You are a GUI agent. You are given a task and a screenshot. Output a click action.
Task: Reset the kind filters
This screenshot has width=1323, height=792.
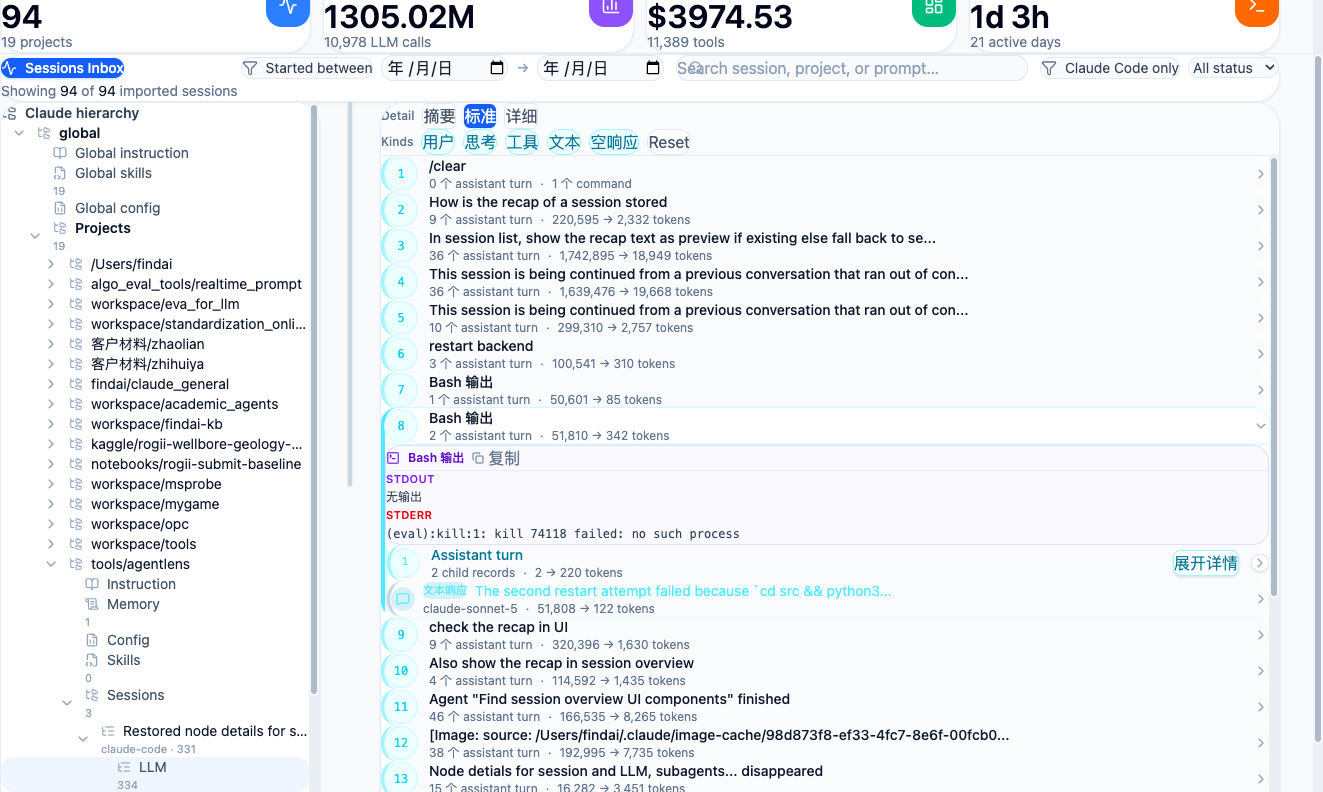point(669,142)
